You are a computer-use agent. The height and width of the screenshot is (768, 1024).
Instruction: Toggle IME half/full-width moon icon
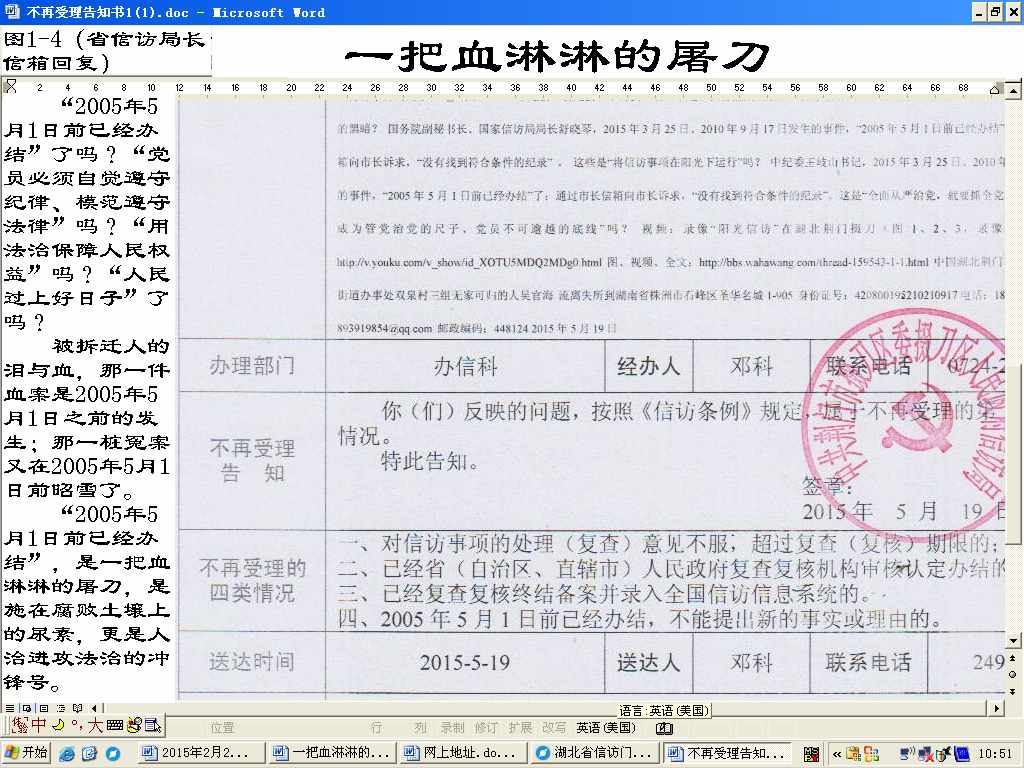click(x=57, y=725)
